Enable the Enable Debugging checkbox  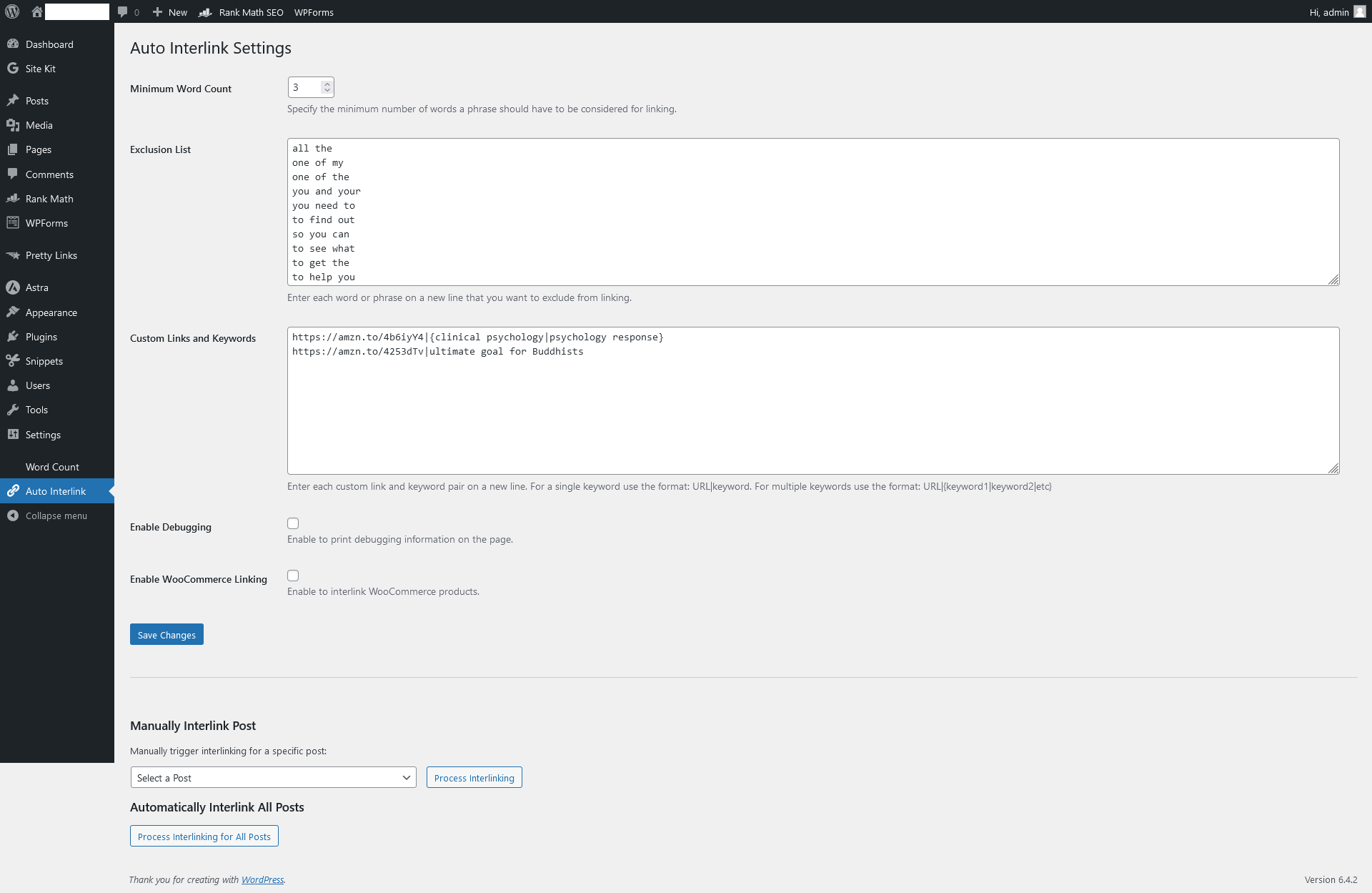pos(293,523)
